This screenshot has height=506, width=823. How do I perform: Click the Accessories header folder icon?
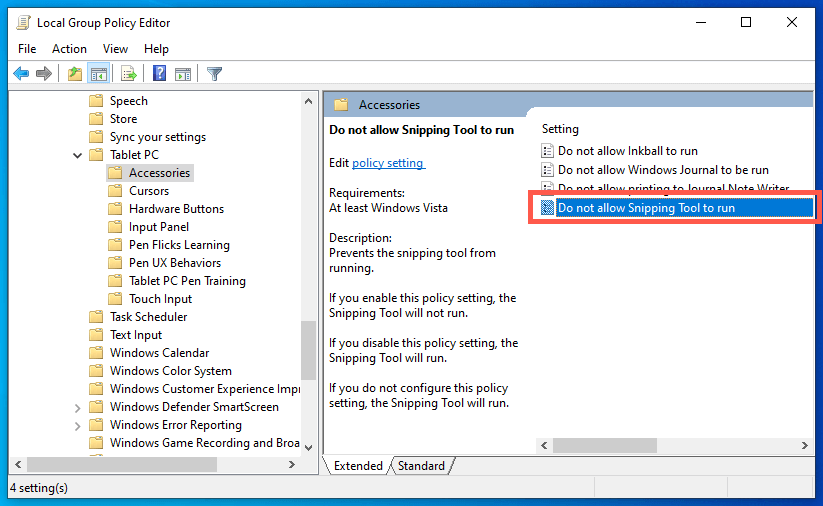coord(341,104)
